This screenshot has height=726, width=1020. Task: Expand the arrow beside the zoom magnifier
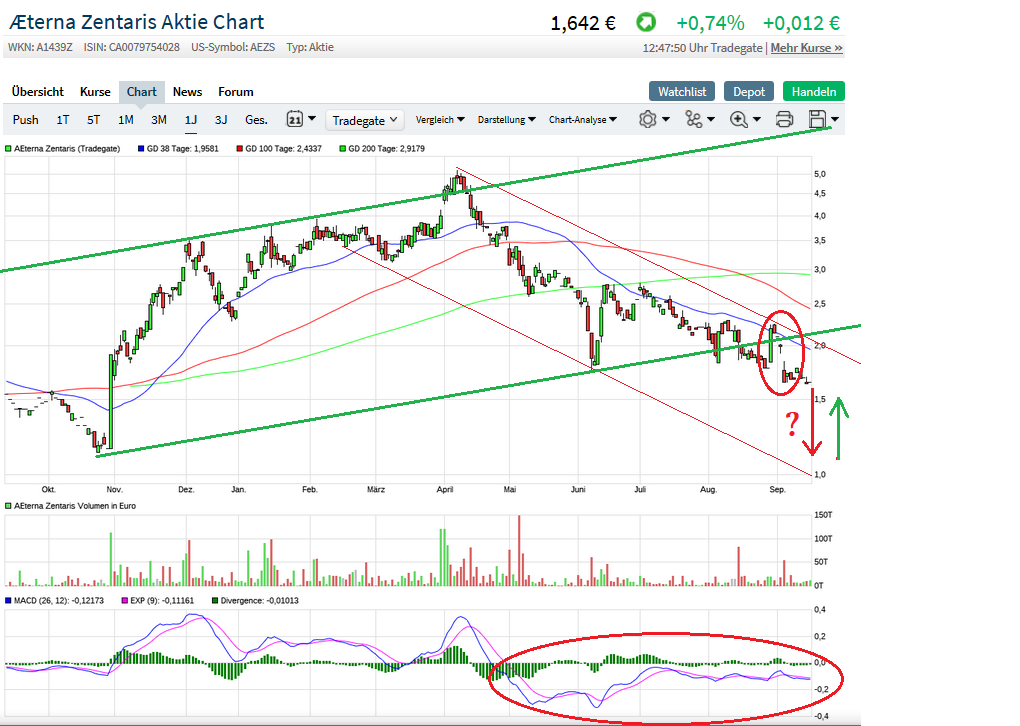(x=757, y=120)
